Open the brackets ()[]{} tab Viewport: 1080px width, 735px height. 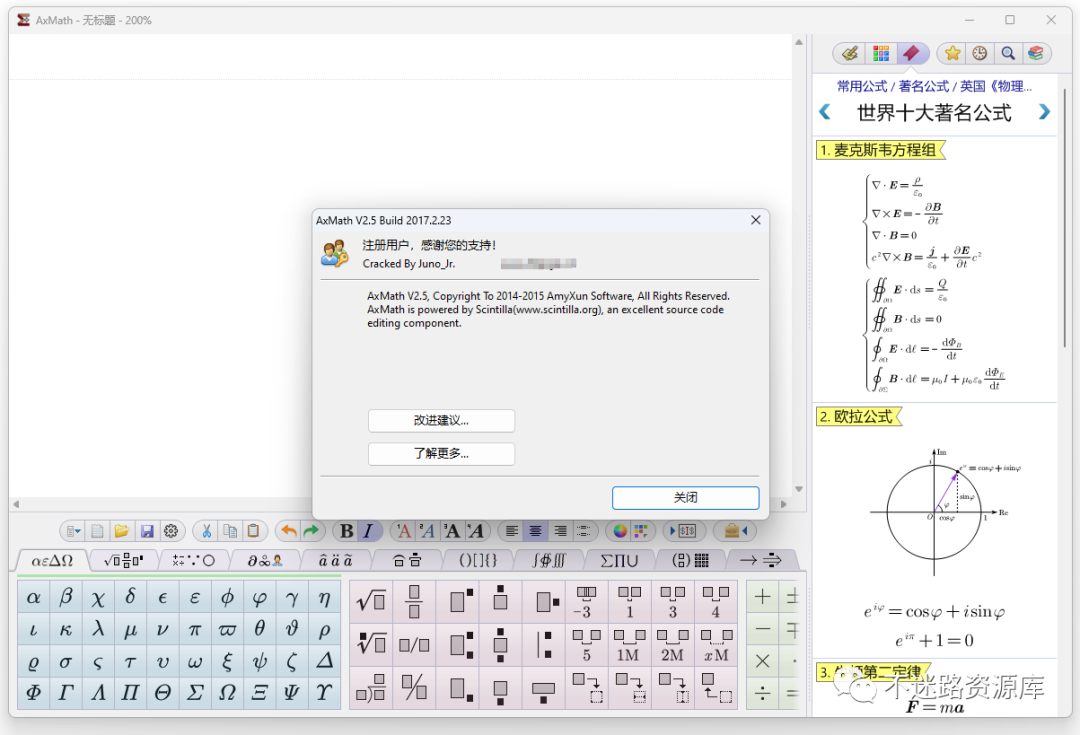(x=477, y=560)
